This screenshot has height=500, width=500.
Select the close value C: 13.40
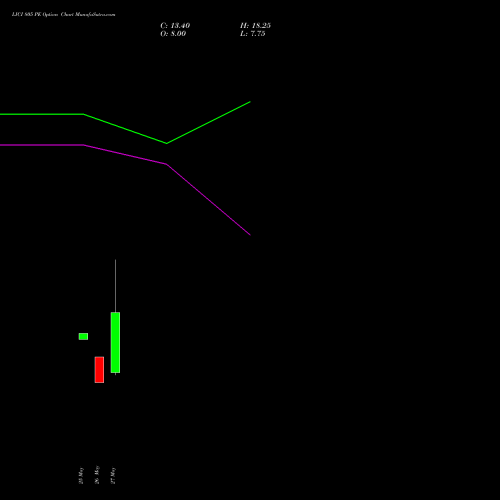[x=175, y=26]
